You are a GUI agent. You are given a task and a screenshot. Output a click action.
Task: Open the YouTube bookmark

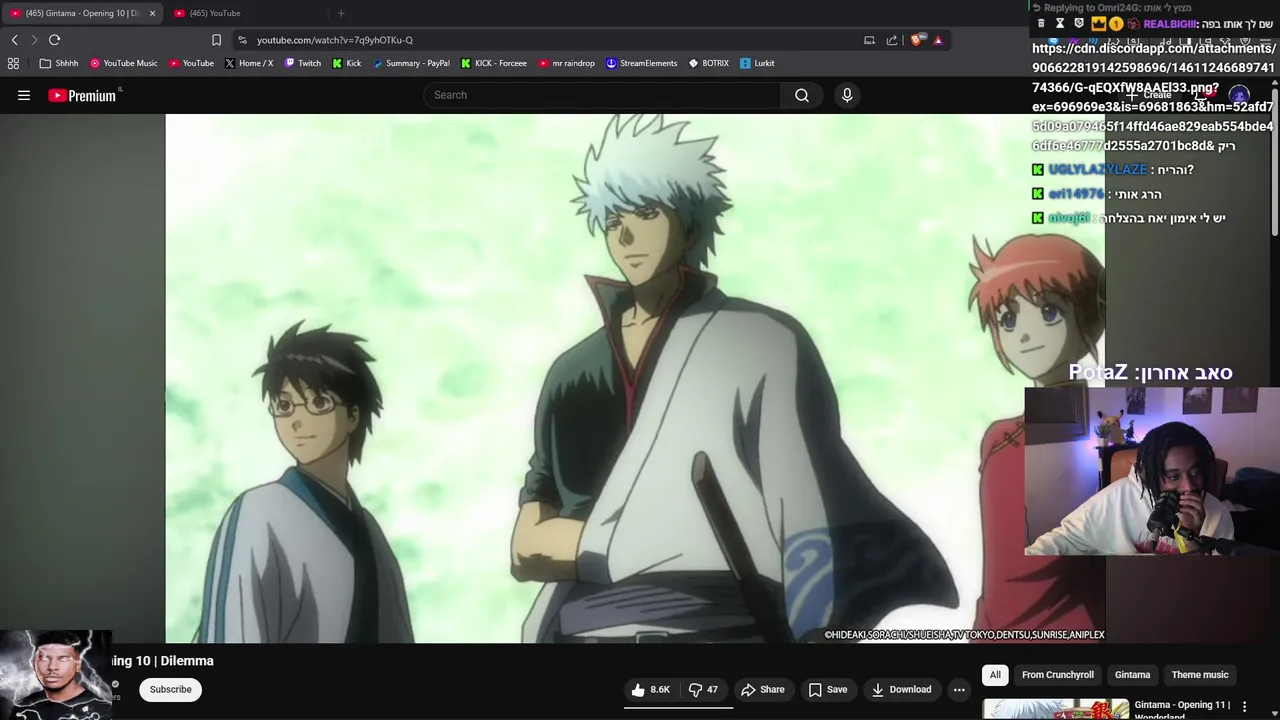tap(191, 63)
